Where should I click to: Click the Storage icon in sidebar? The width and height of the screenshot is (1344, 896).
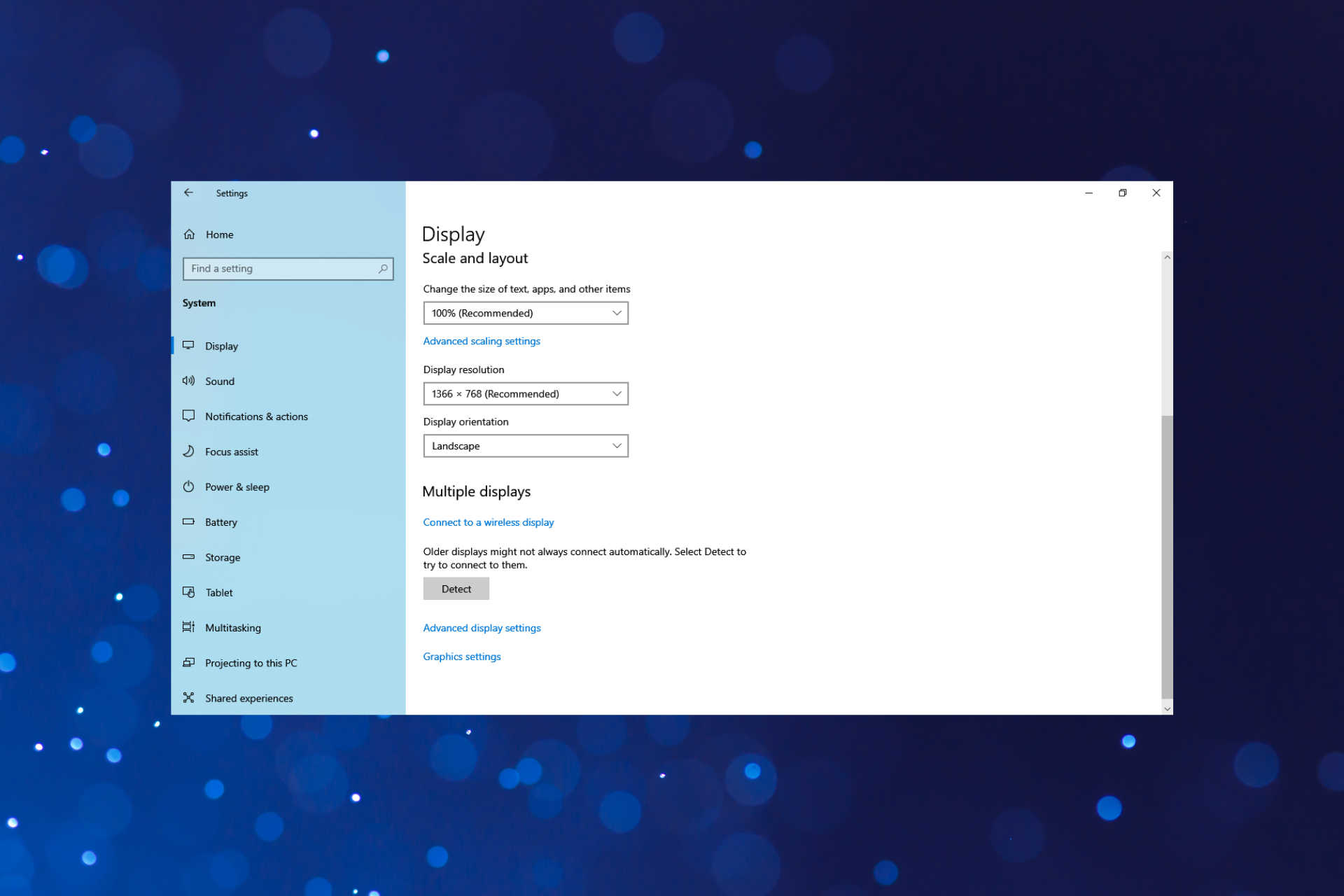tap(190, 557)
